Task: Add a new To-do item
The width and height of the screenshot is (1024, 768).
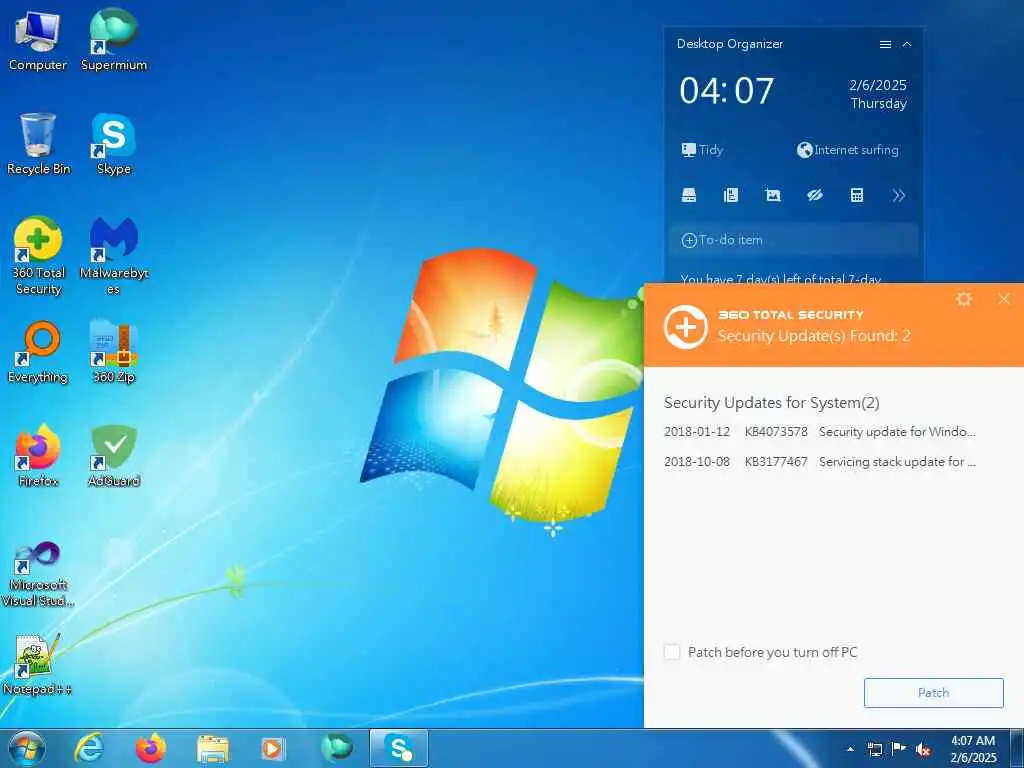Action: [793, 240]
